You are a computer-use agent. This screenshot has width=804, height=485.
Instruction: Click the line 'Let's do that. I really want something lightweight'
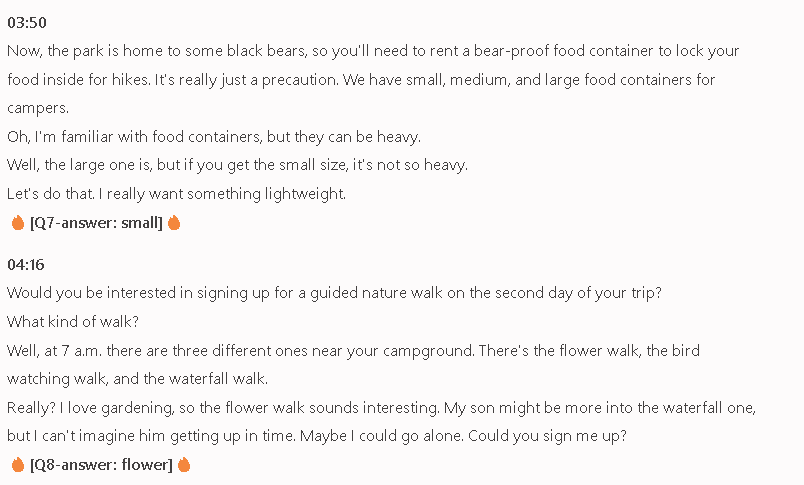[x=176, y=194]
